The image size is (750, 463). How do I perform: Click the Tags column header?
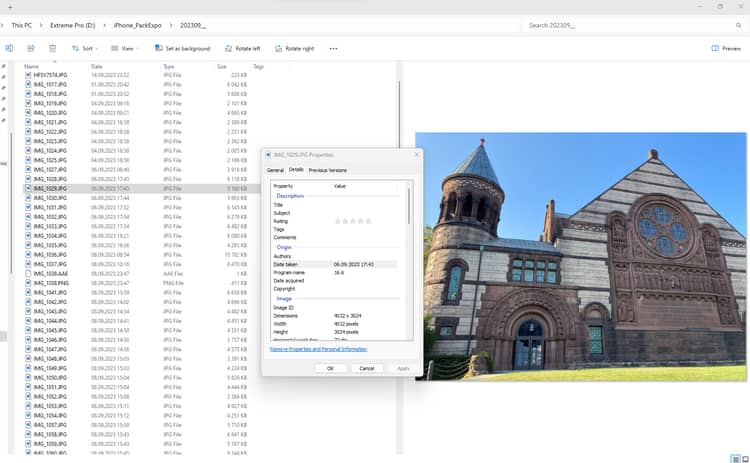pyautogui.click(x=258, y=66)
